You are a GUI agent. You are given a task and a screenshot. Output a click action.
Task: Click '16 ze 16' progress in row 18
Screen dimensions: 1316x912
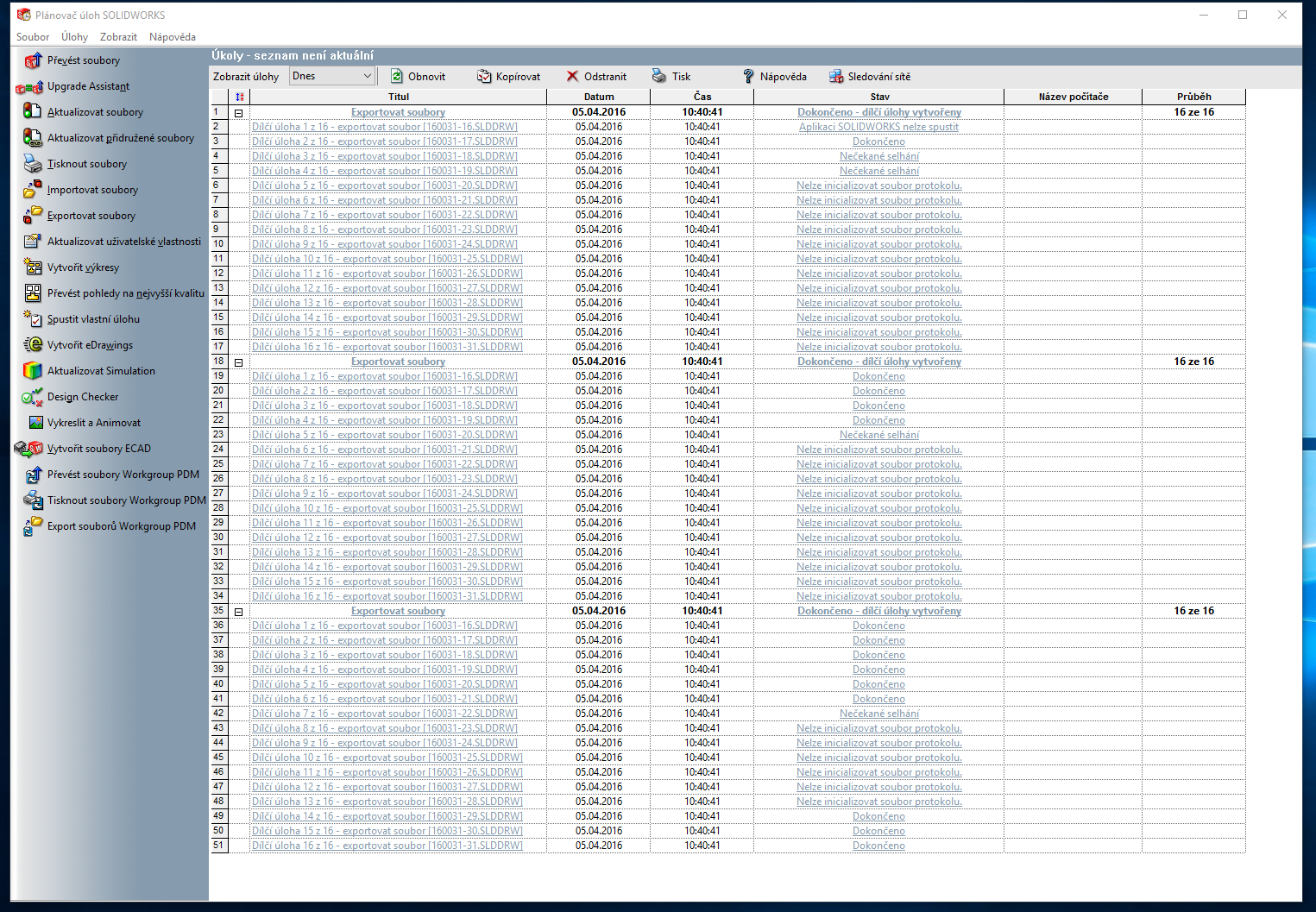click(1193, 362)
